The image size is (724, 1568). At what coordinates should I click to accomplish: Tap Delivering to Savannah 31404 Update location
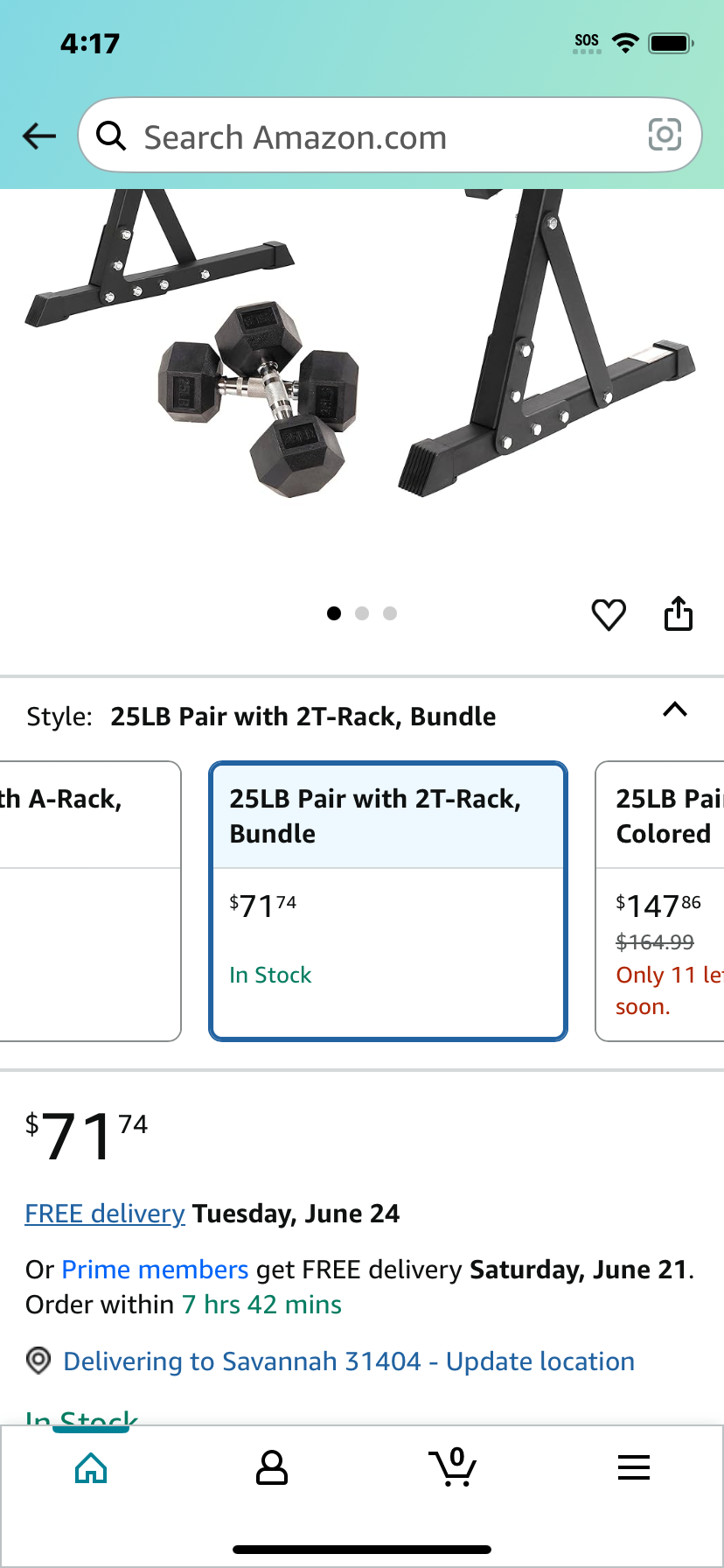pos(349,1361)
